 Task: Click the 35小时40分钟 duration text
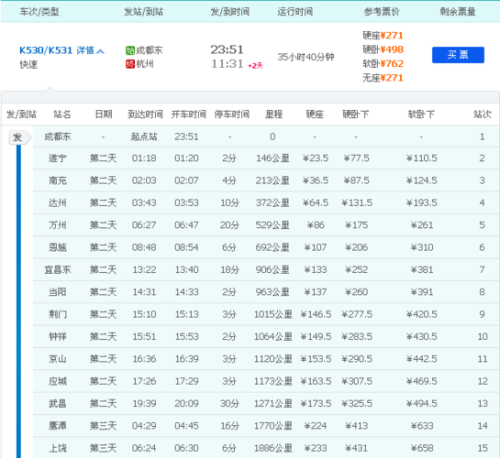coord(306,57)
